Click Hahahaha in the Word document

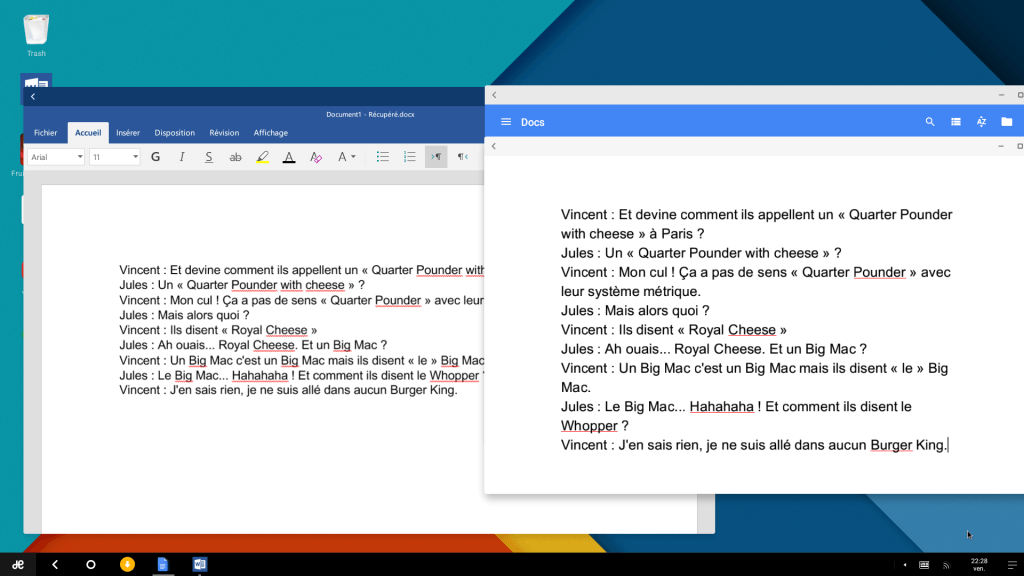coord(260,376)
